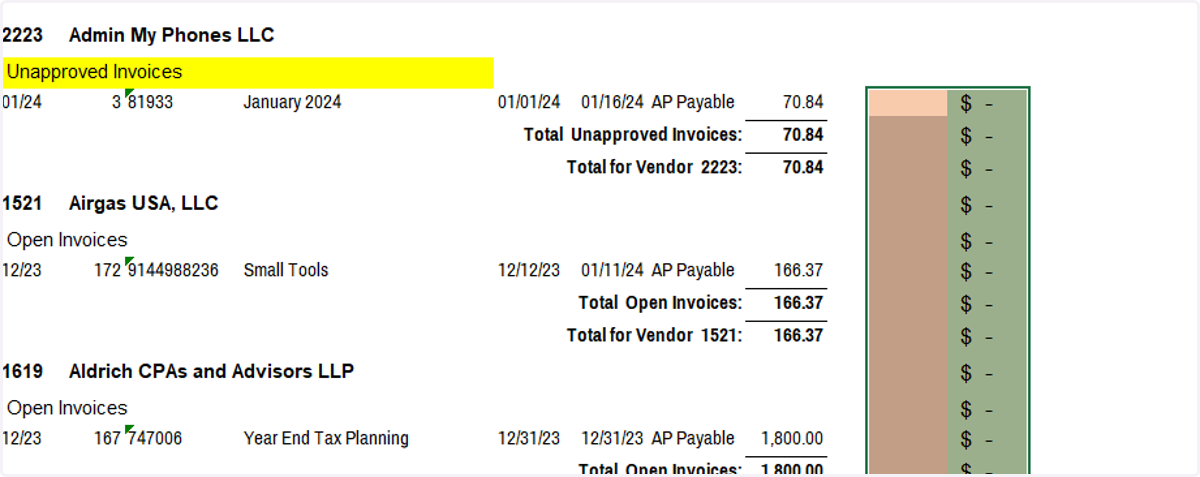Select the yellow "Unapproved Invoices" cell
Viewport: 1200px width, 477px height.
248,72
